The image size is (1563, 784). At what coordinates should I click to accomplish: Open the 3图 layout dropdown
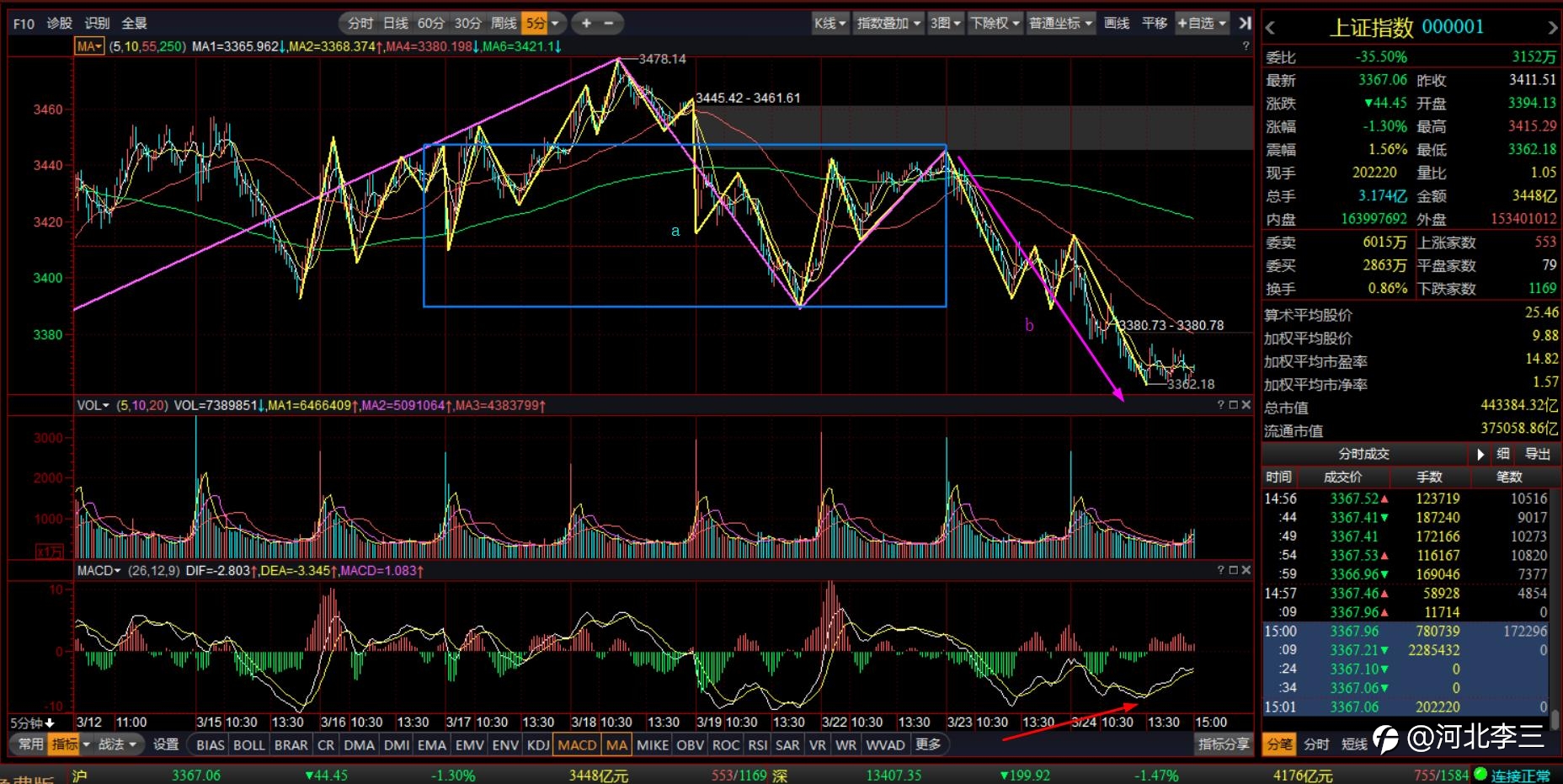click(x=945, y=24)
